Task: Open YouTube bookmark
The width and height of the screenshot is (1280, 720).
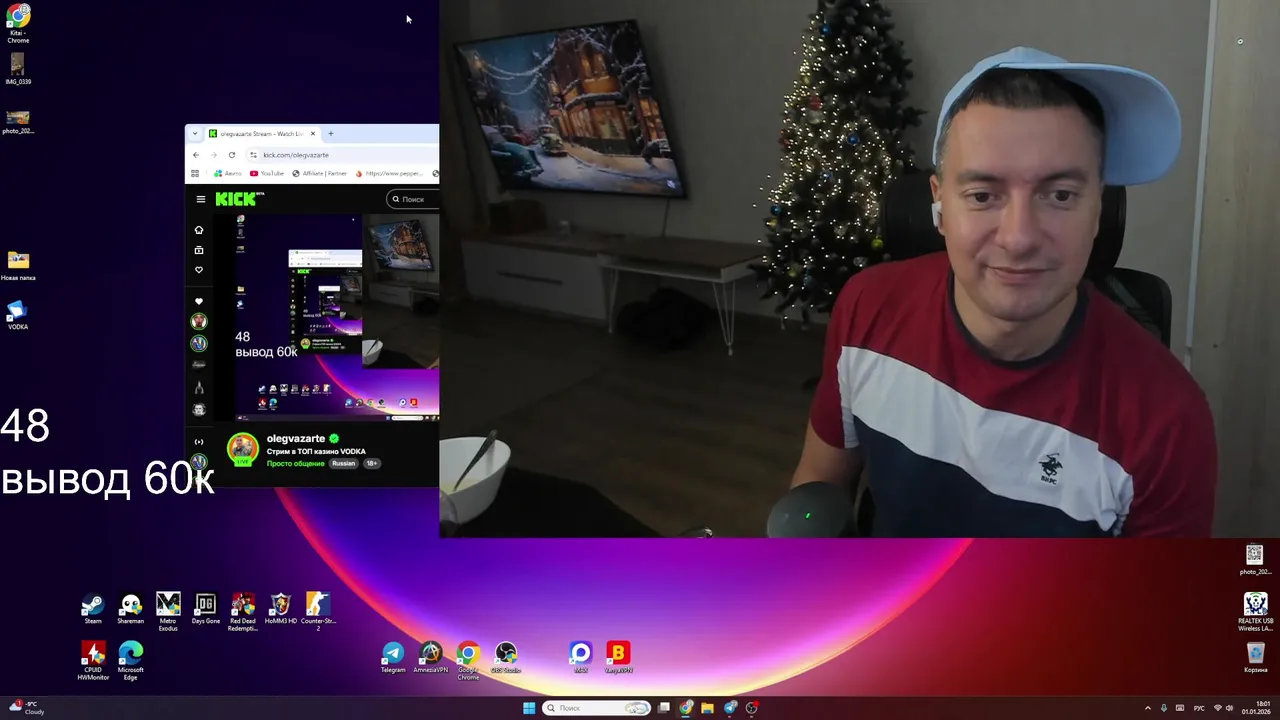Action: (267, 174)
